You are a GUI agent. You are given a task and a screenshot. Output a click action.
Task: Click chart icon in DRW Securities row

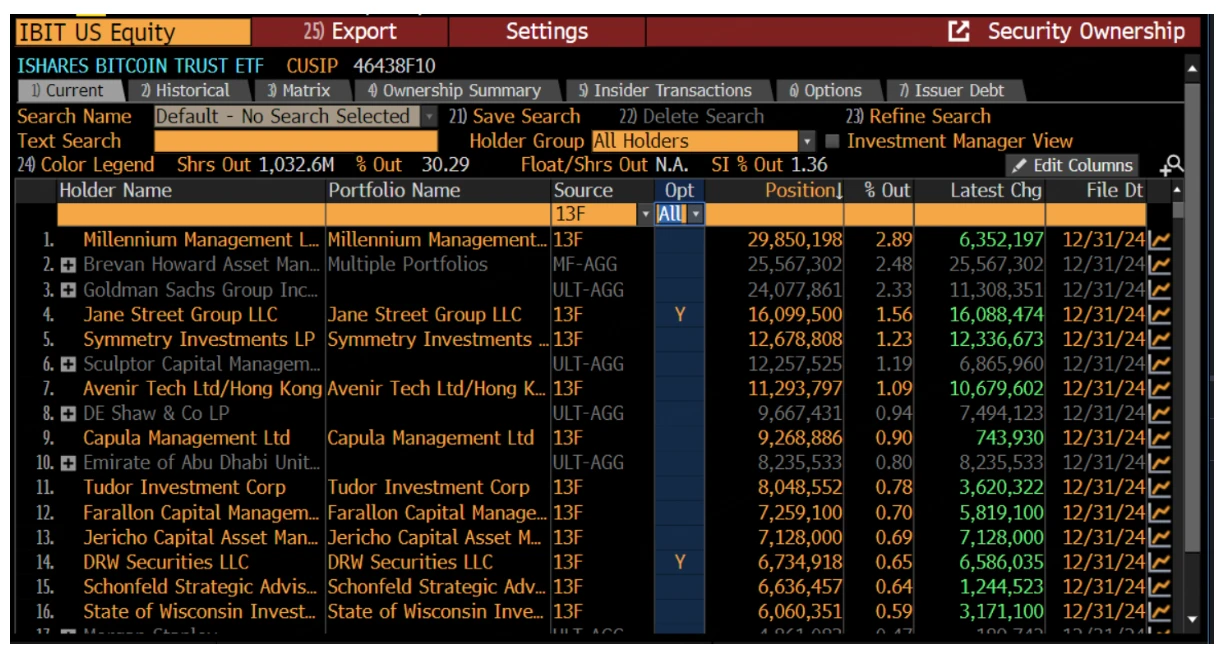click(1160, 562)
